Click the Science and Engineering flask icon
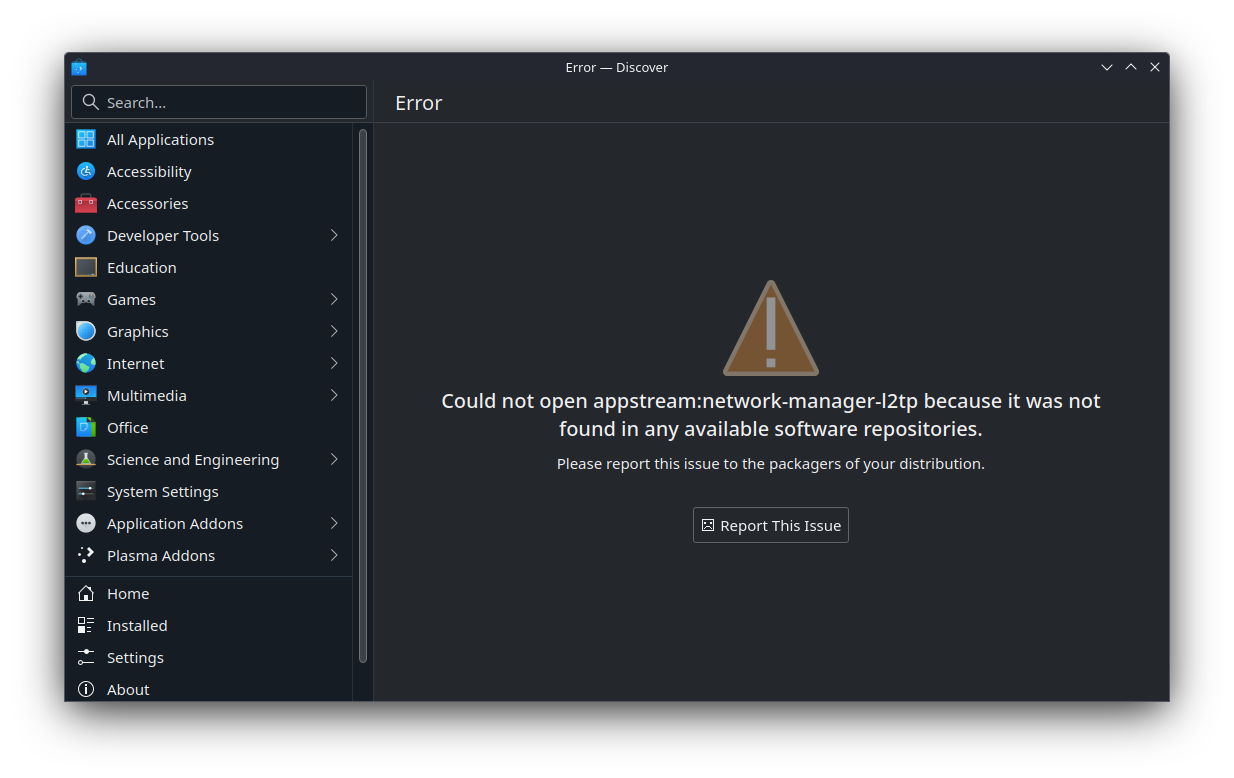Screen dimensions: 1234x778 click(x=86, y=459)
